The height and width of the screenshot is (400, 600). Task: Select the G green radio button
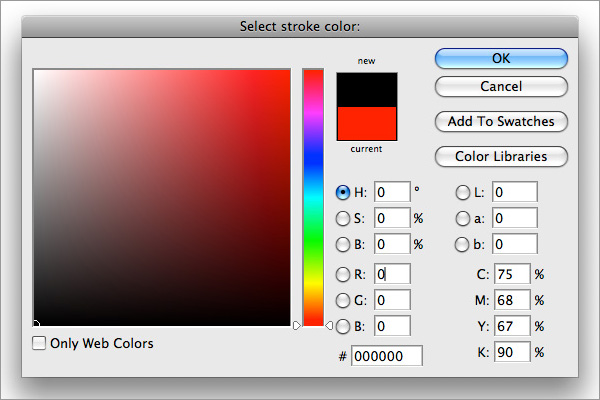click(343, 300)
